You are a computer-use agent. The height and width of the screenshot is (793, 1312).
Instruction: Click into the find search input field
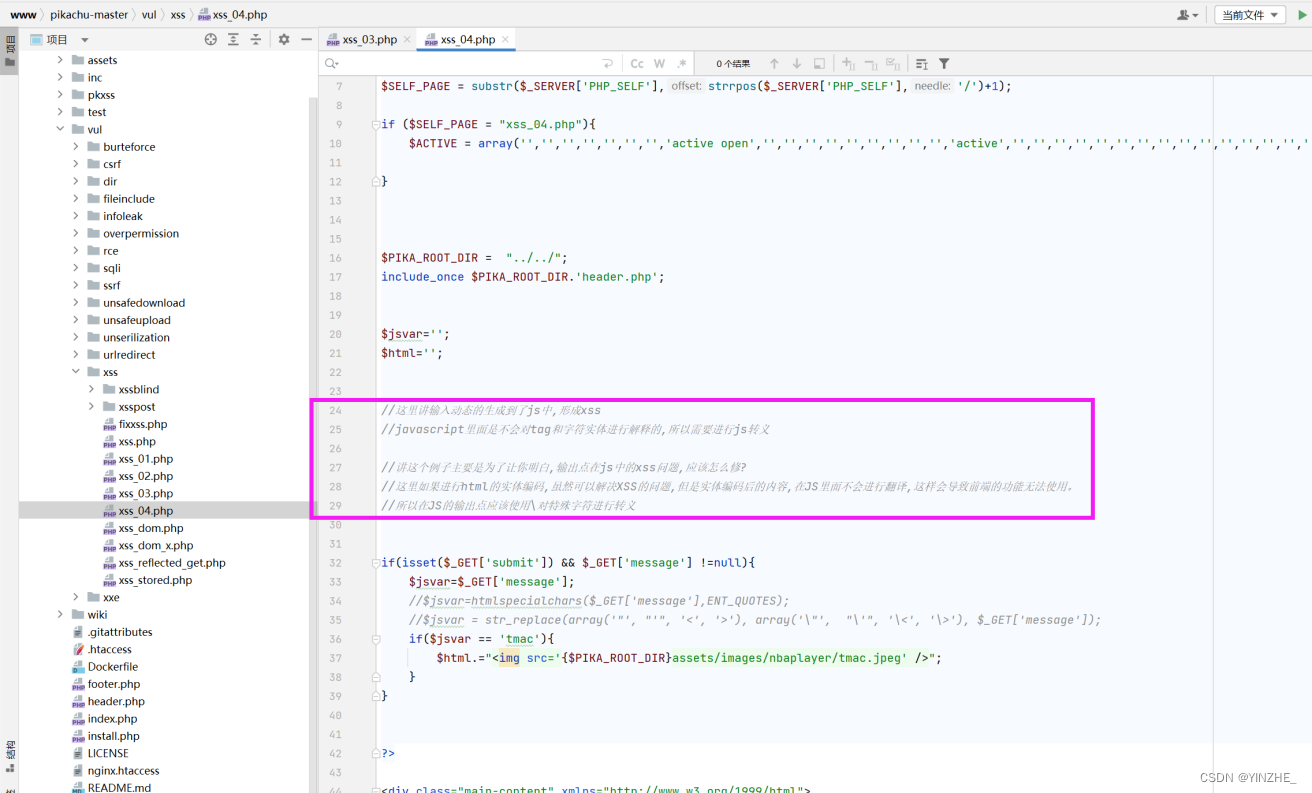(470, 64)
